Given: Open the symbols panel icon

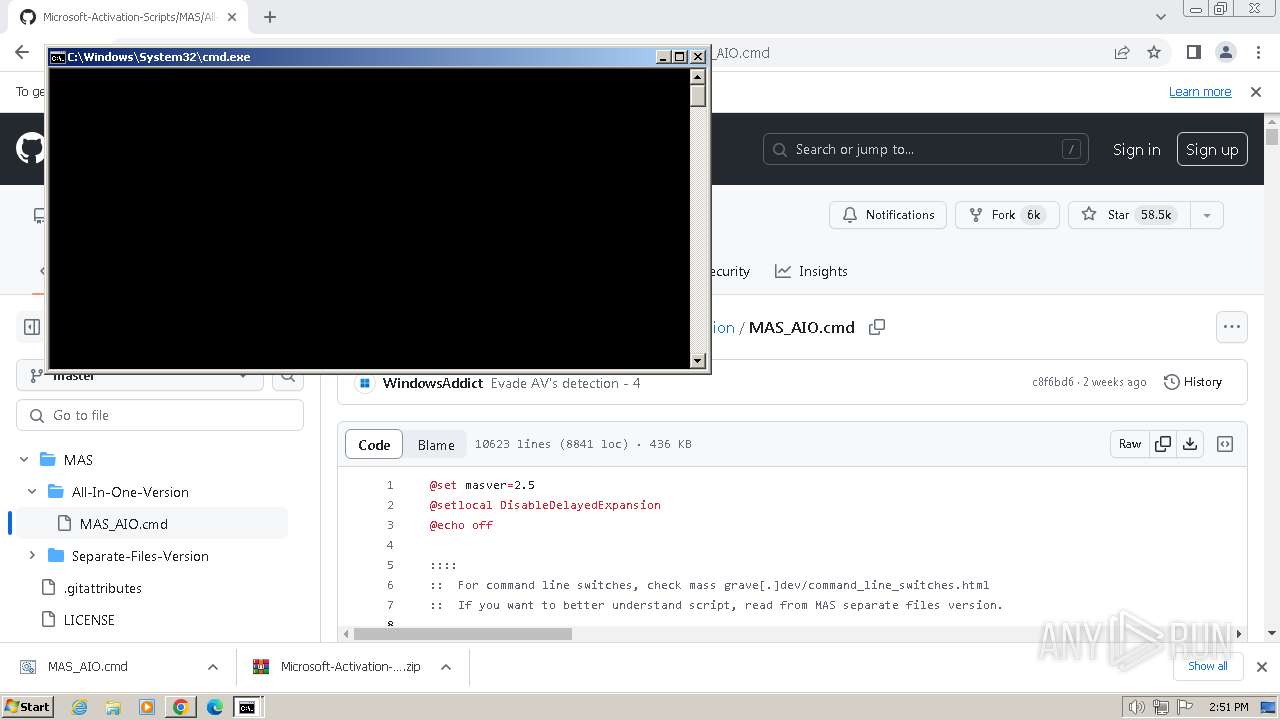Looking at the screenshot, I should (1225, 444).
